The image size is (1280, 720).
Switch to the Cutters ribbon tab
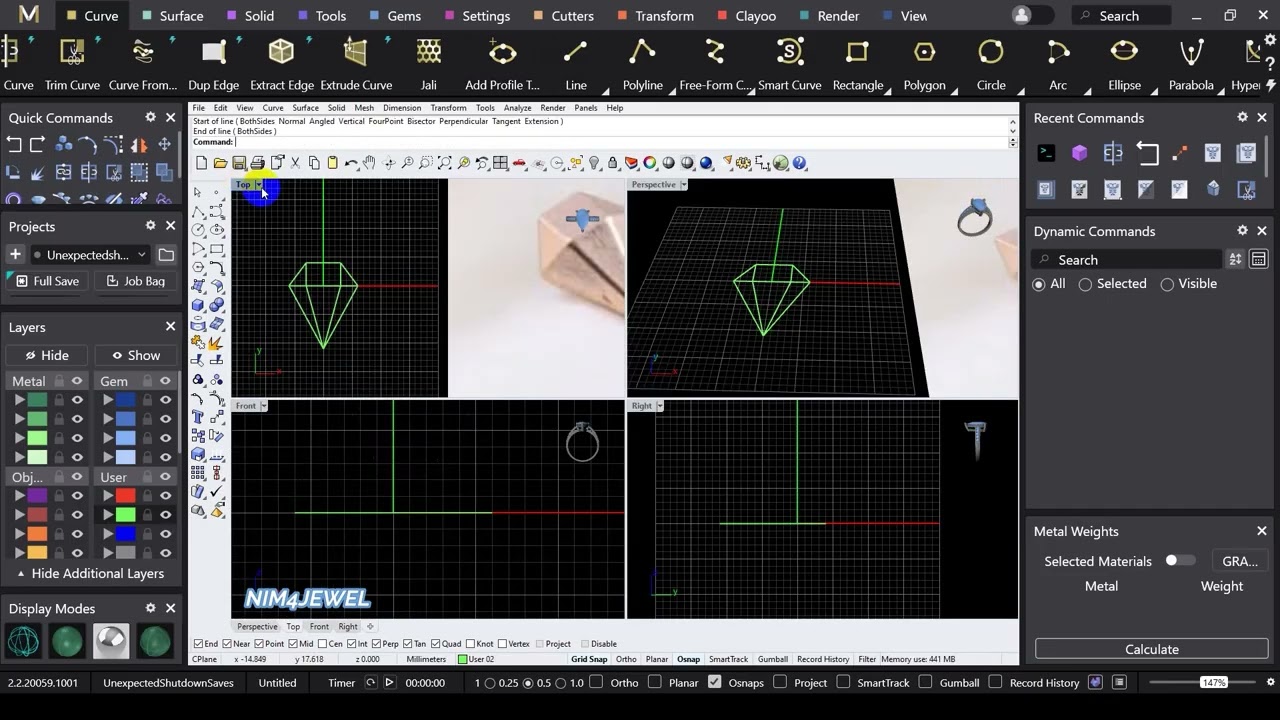(563, 16)
